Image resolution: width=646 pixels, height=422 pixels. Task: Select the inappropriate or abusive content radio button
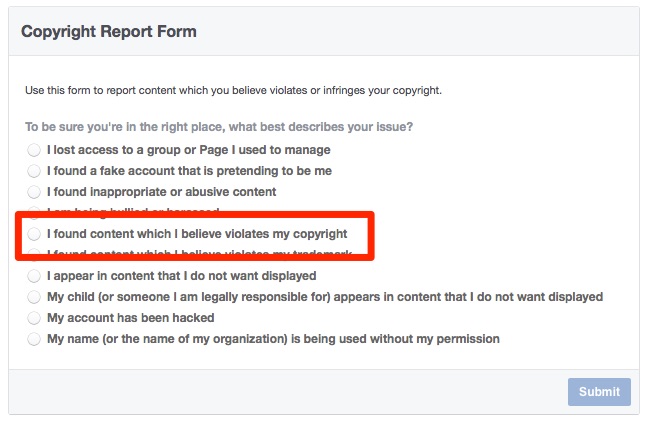(x=35, y=192)
